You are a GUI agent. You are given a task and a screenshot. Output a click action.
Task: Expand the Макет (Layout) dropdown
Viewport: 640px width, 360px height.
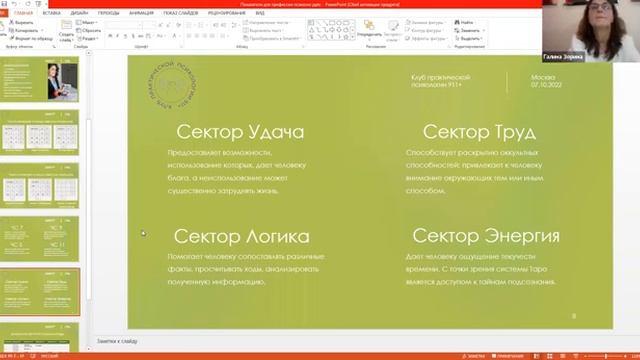coord(87,22)
